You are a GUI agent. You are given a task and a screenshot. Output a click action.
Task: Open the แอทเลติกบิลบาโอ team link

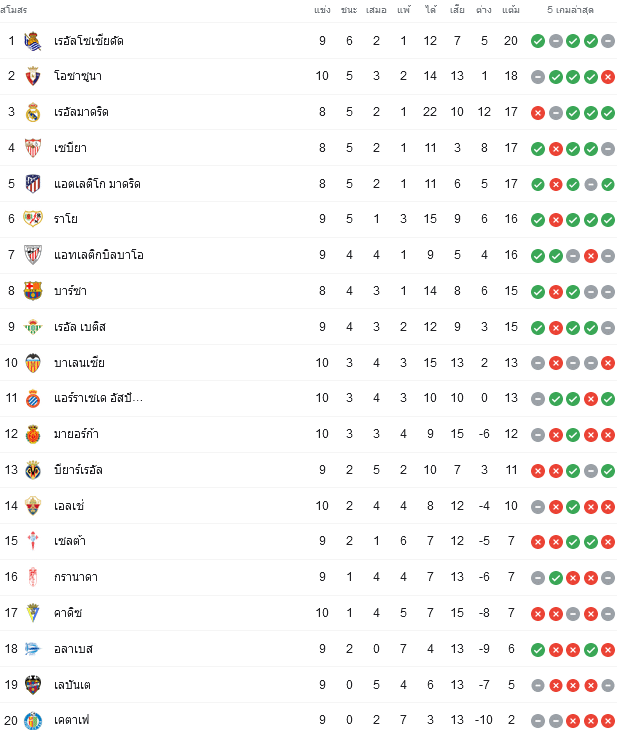[x=99, y=255]
